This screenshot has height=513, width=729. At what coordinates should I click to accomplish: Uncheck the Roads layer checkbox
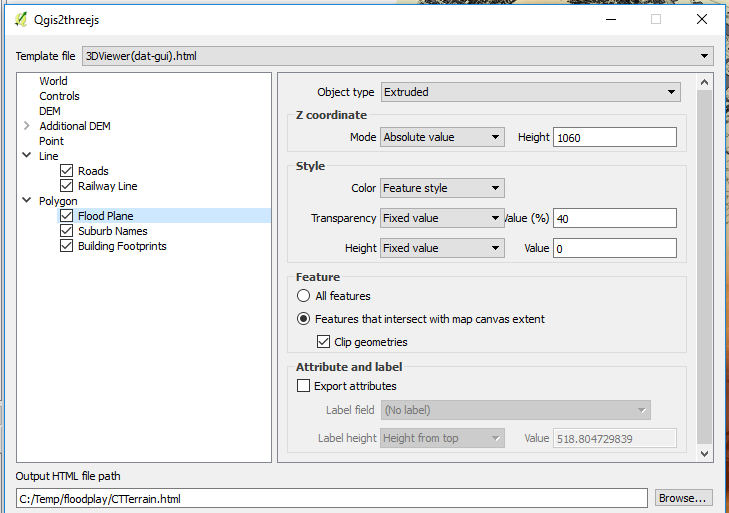[x=66, y=171]
